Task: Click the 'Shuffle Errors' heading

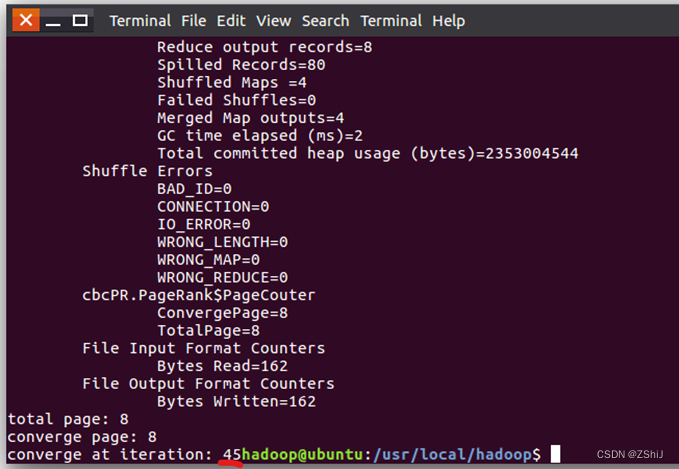Action: pos(148,171)
